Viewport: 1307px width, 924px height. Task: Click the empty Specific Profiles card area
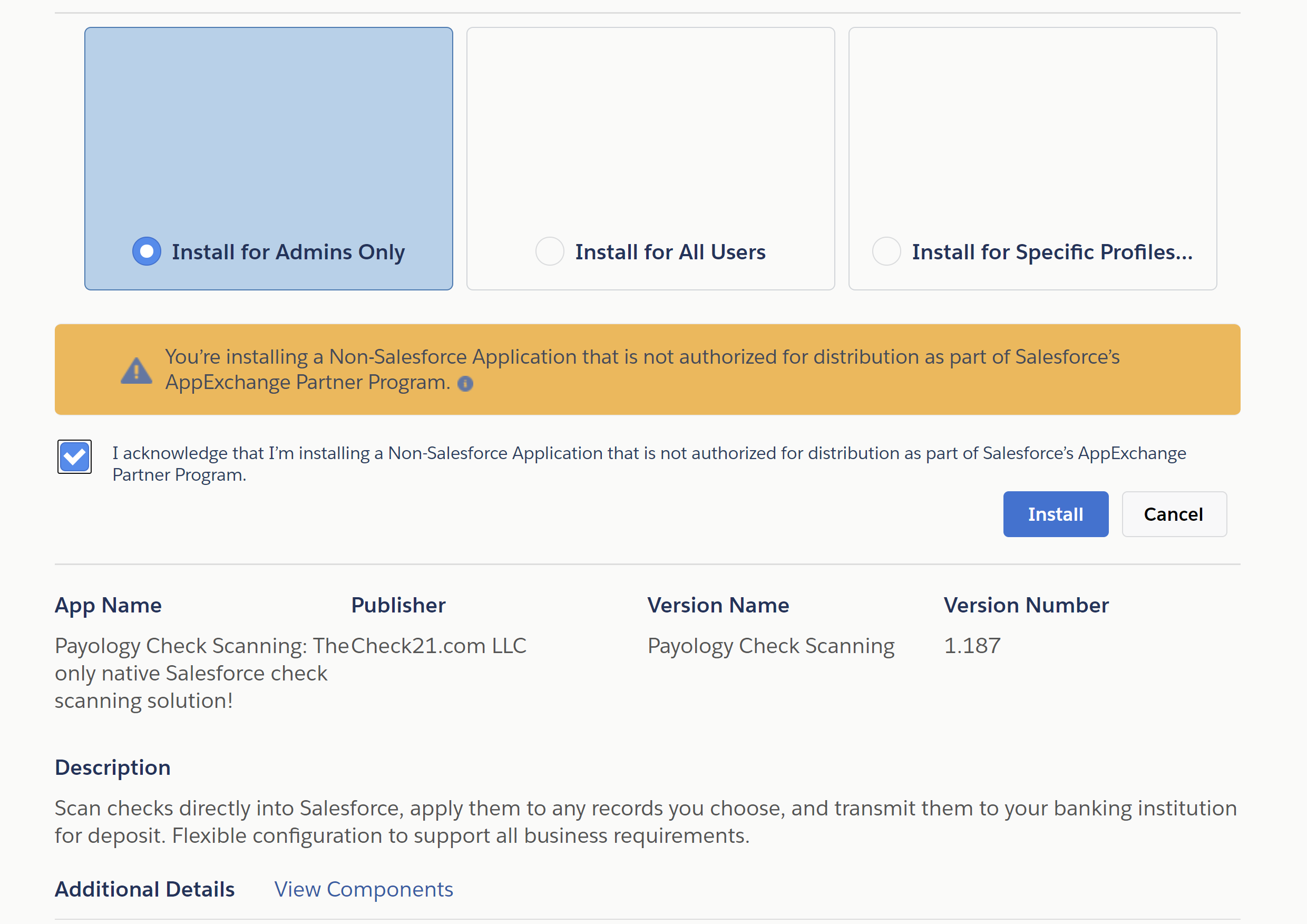pyautogui.click(x=1032, y=131)
